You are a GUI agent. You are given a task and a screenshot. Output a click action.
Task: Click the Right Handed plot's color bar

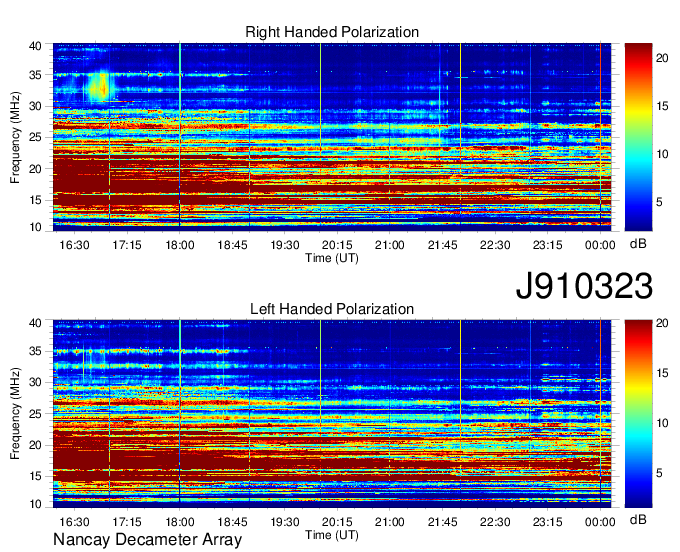[x=638, y=137]
